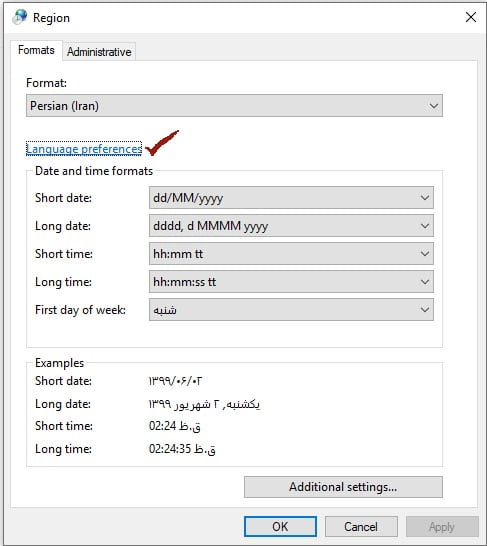Click the Short date dropdown arrow chevron
The width and height of the screenshot is (487, 546).
(424, 198)
